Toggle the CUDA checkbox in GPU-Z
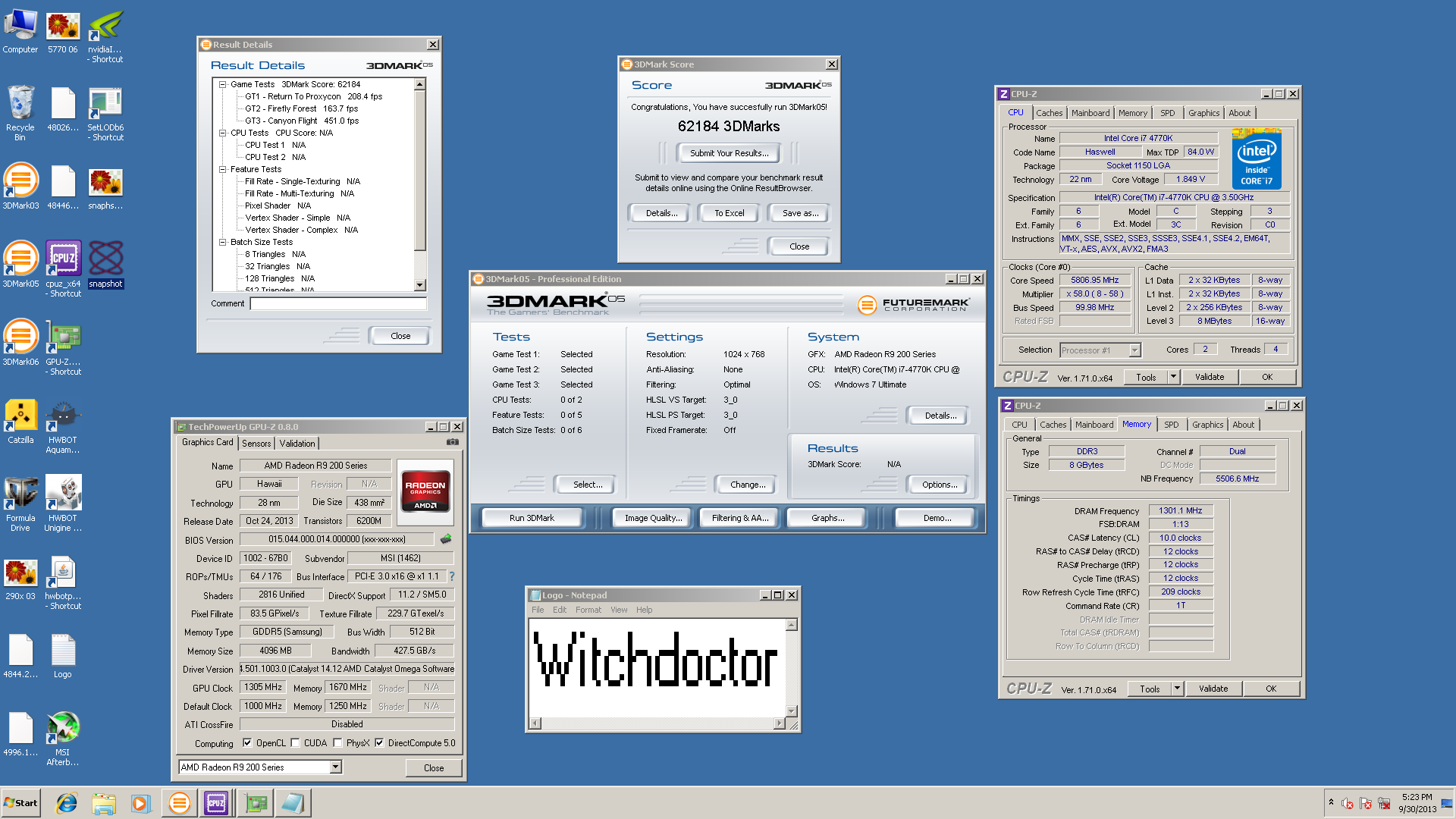This screenshot has width=1456, height=819. (x=295, y=743)
